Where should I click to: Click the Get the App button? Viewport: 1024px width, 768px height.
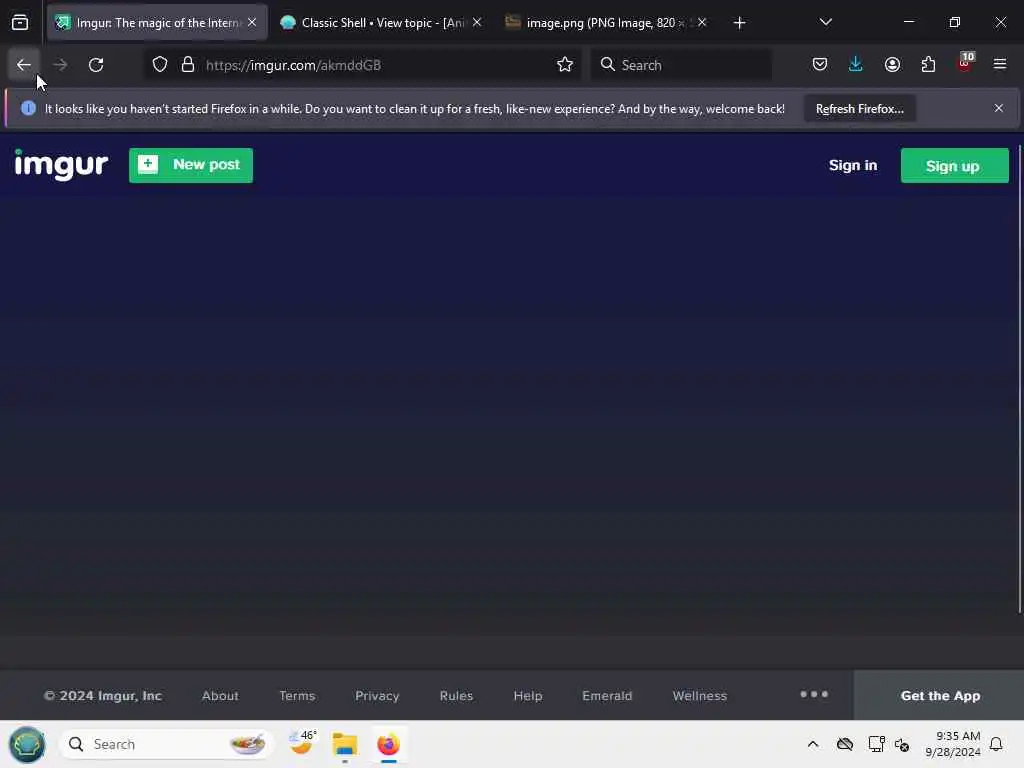[940, 696]
